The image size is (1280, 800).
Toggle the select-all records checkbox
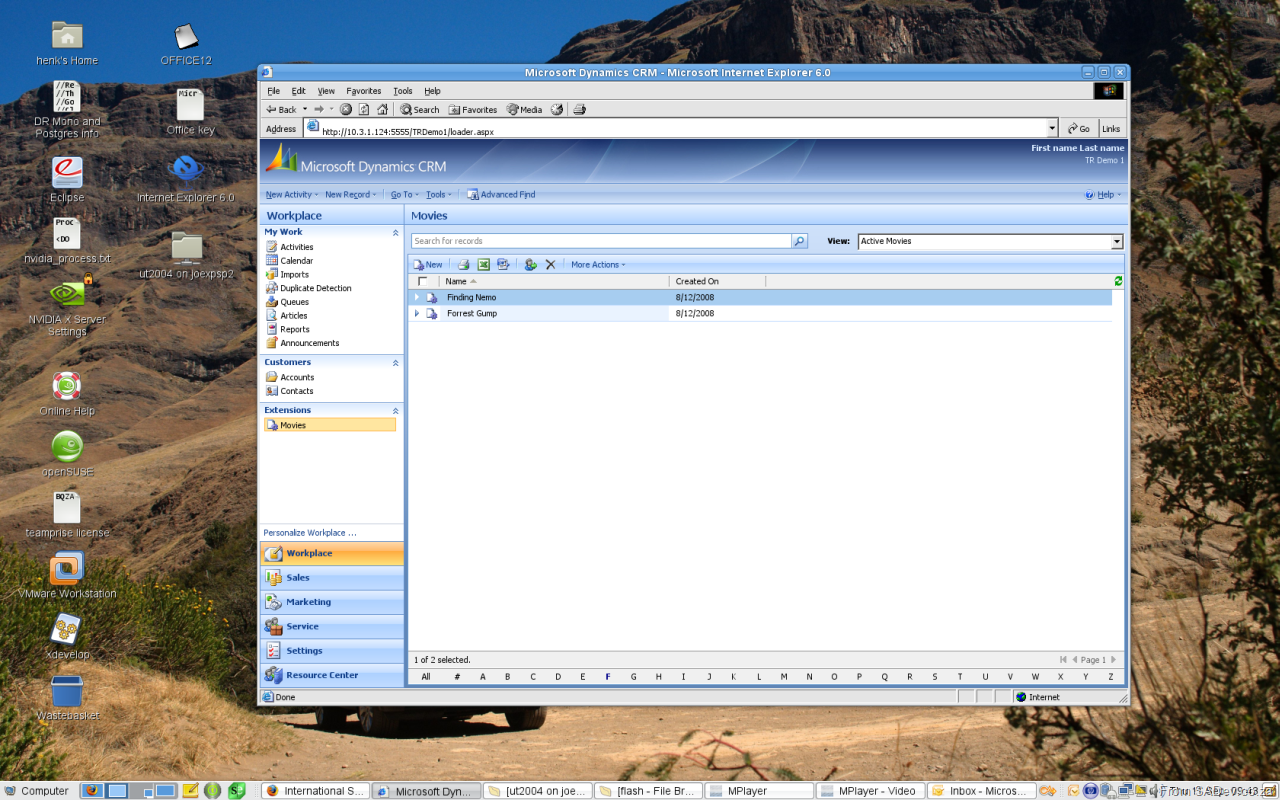point(422,281)
